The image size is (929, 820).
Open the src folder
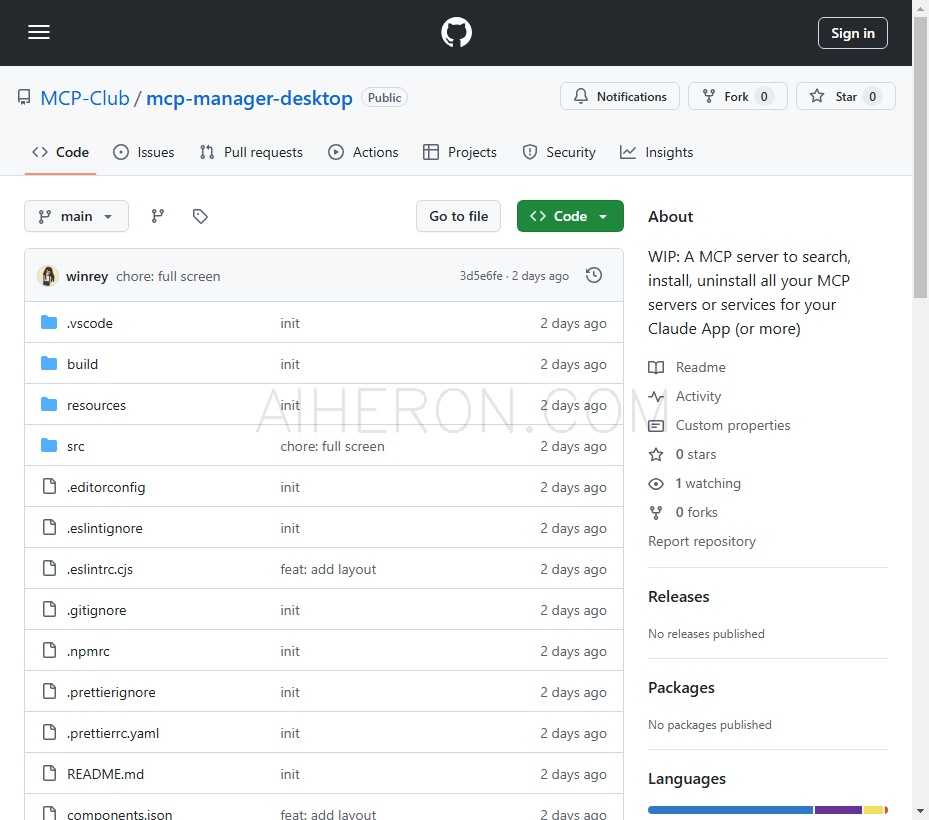[x=75, y=446]
